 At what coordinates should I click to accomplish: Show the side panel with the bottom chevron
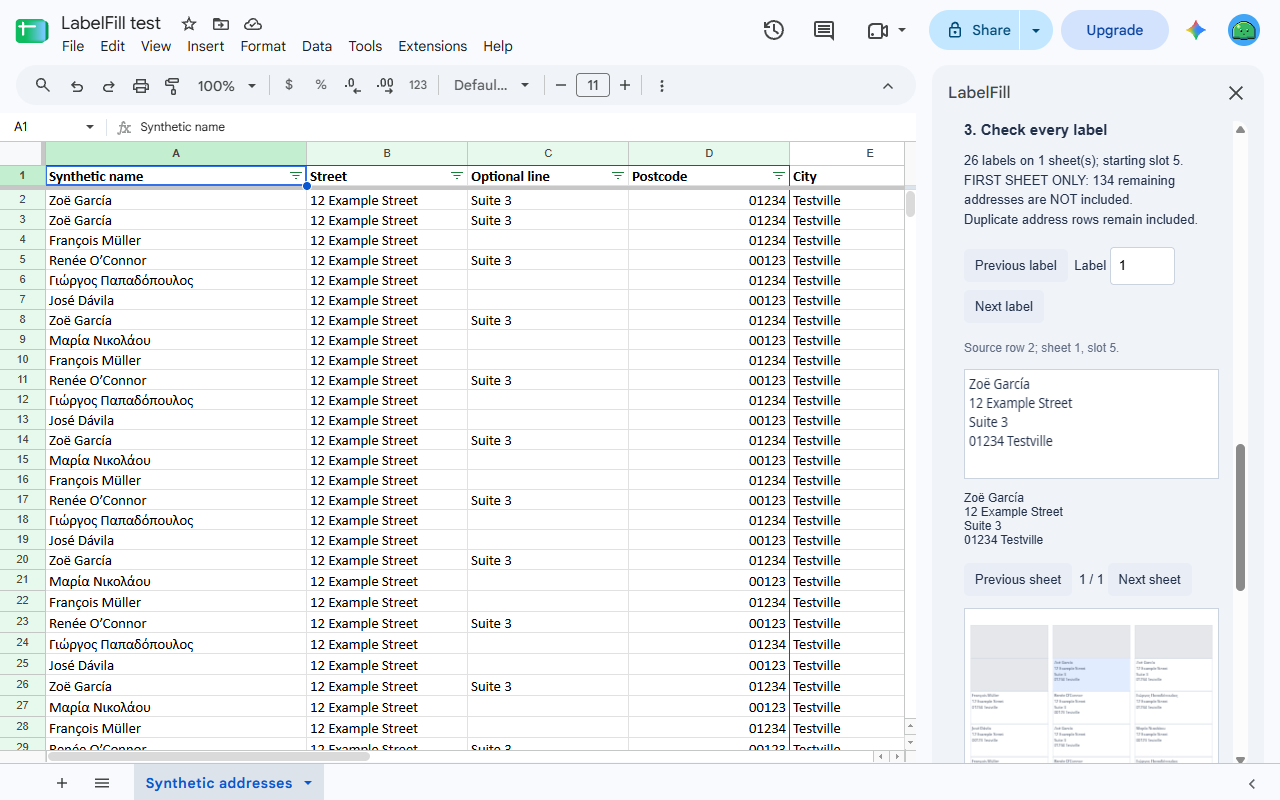[x=1252, y=784]
